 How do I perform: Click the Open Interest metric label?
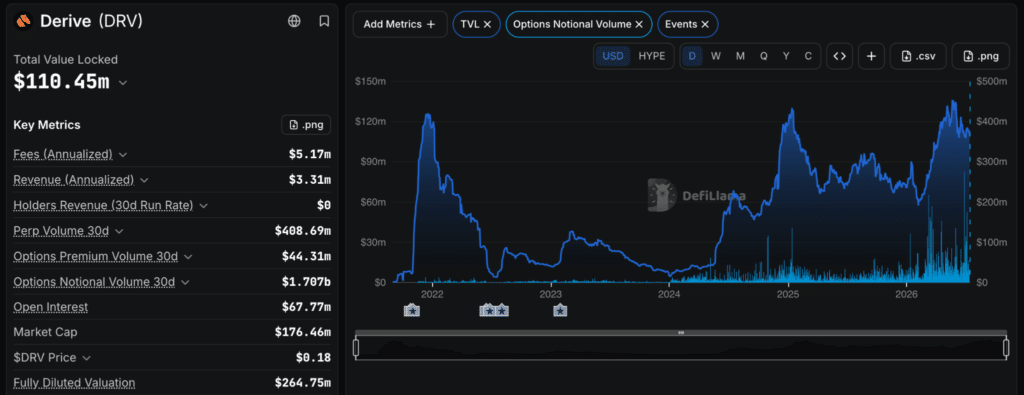51,307
